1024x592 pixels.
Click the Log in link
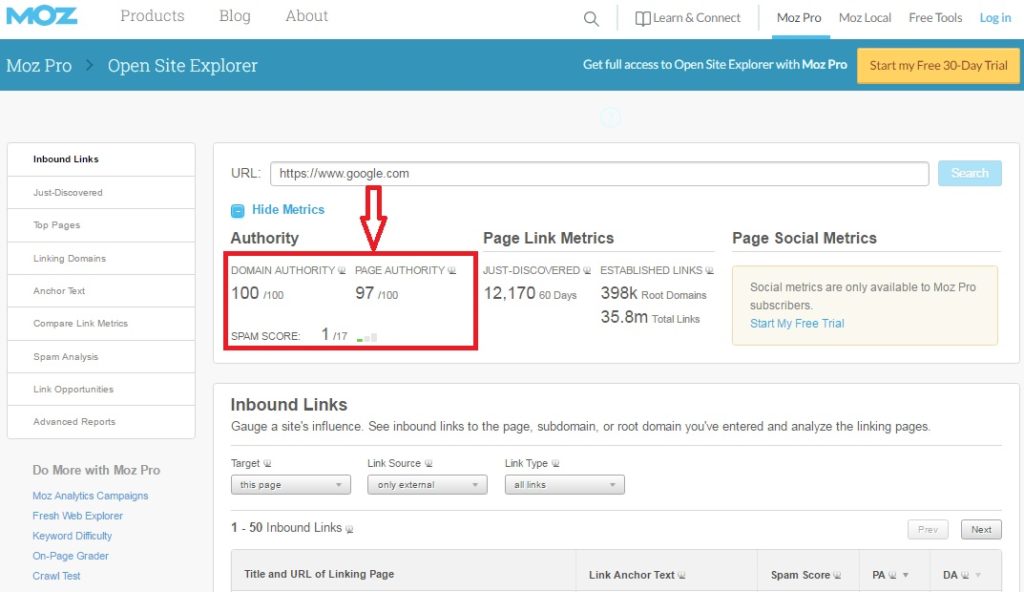[995, 18]
